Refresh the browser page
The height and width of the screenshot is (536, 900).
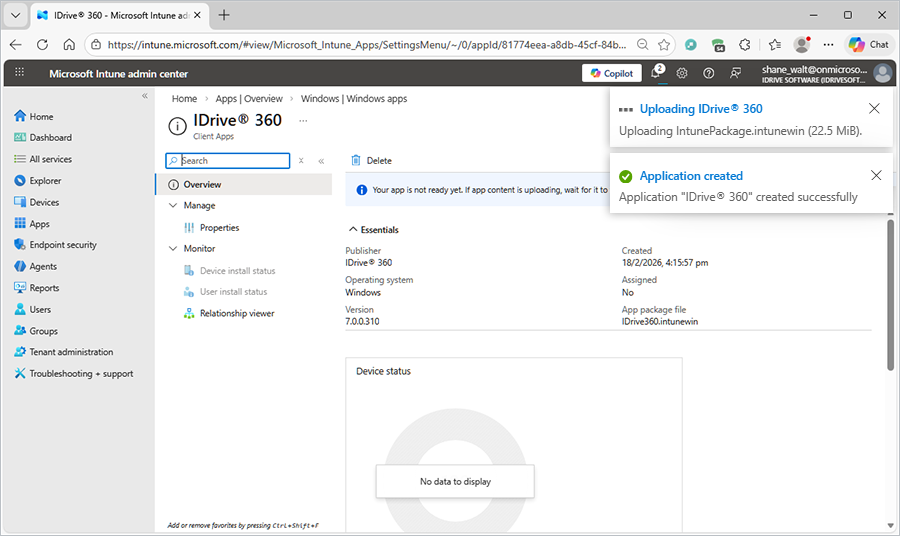(x=42, y=45)
